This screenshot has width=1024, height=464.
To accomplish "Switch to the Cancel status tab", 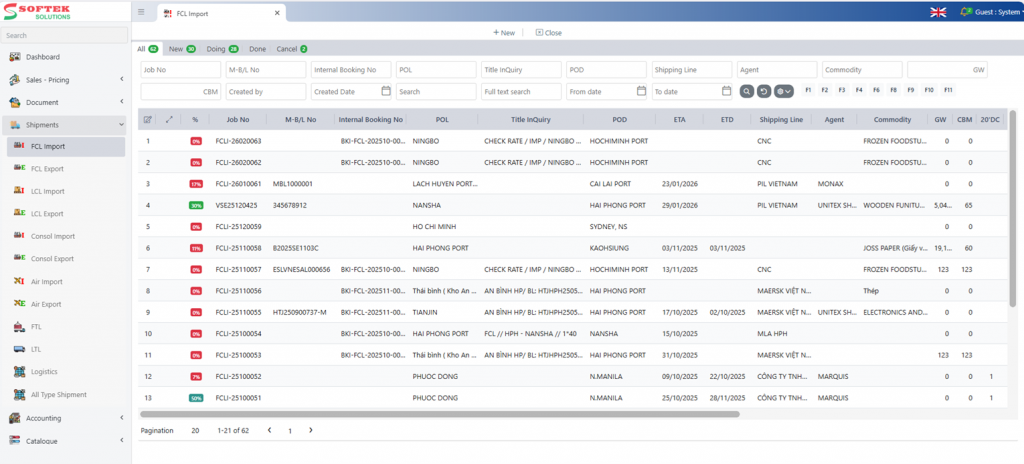I will [291, 48].
